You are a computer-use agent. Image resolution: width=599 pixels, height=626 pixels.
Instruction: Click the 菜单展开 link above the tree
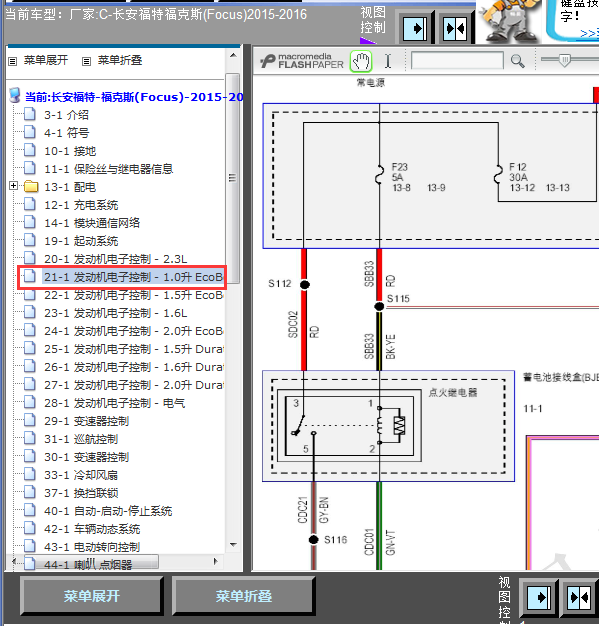click(x=46, y=60)
